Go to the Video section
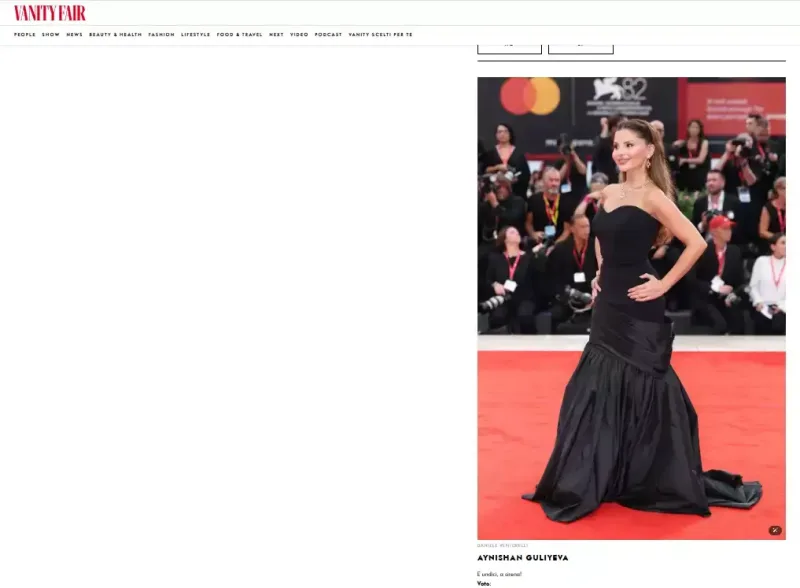The width and height of the screenshot is (800, 588). [x=299, y=35]
